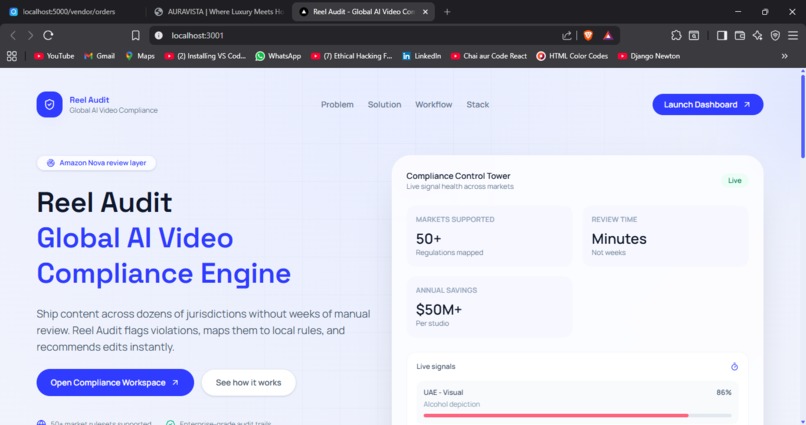The height and width of the screenshot is (425, 806).
Task: Click the Reel Audit brand name link
Action: (x=89, y=100)
